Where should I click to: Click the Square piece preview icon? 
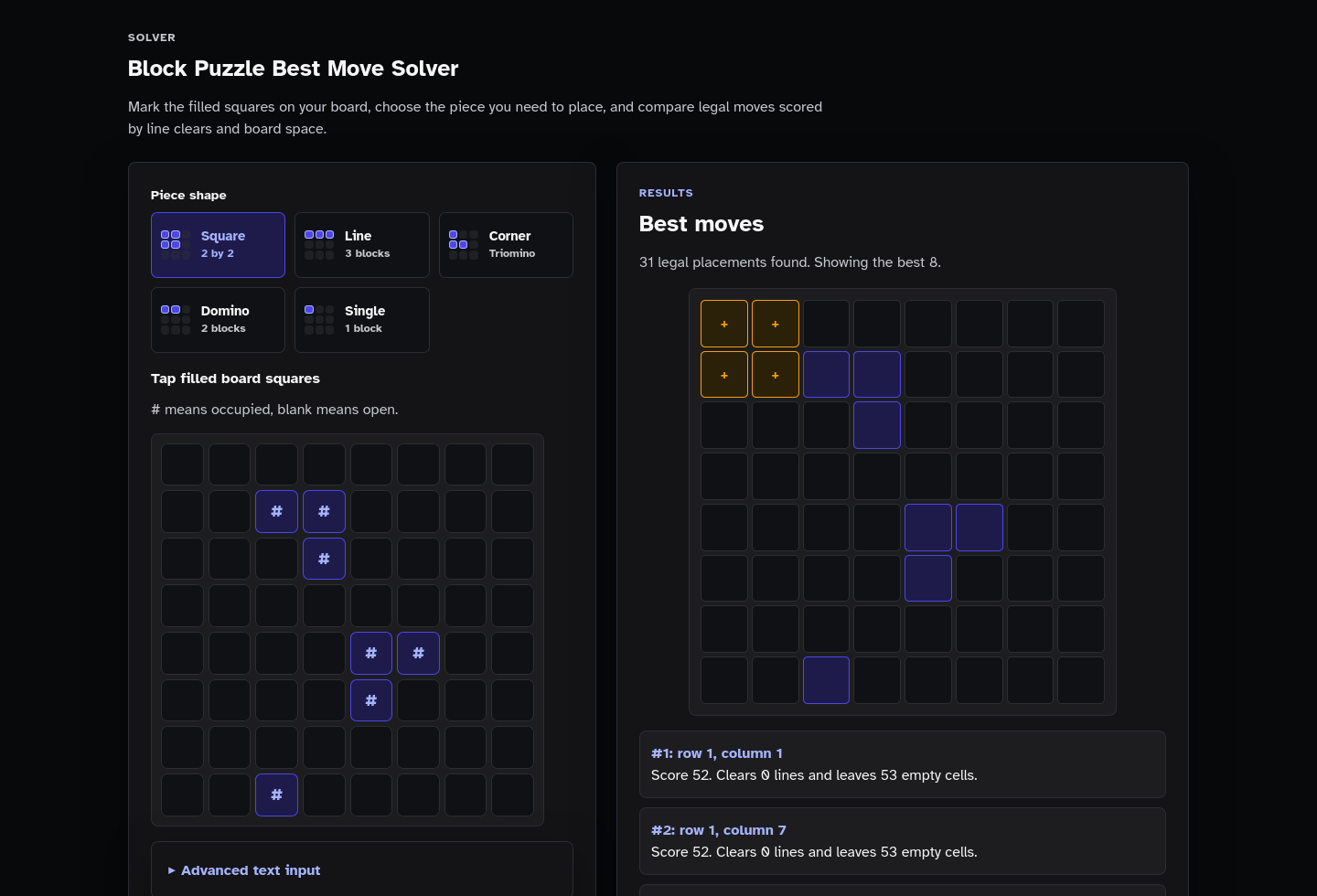pyautogui.click(x=176, y=245)
